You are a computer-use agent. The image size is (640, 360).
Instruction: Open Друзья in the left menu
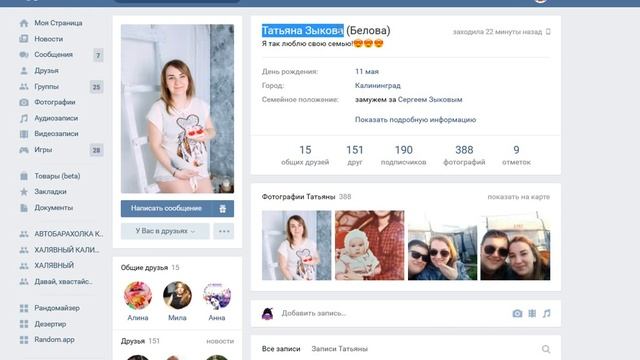point(47,71)
